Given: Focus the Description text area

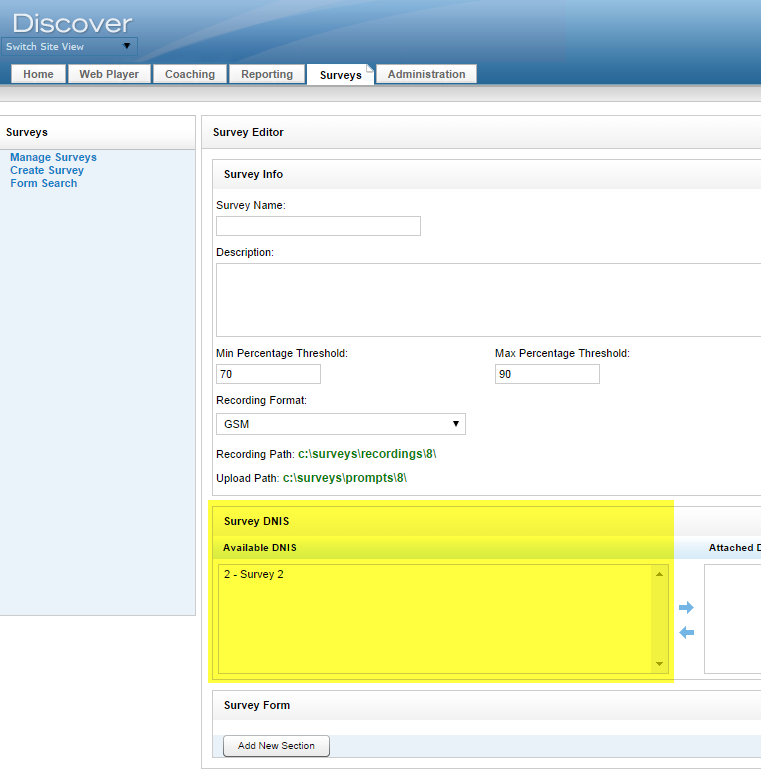Looking at the screenshot, I should (488, 299).
